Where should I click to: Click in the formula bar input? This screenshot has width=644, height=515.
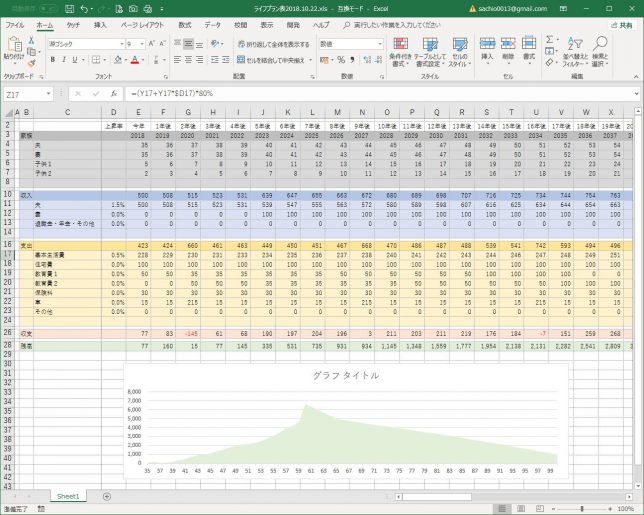click(x=378, y=94)
